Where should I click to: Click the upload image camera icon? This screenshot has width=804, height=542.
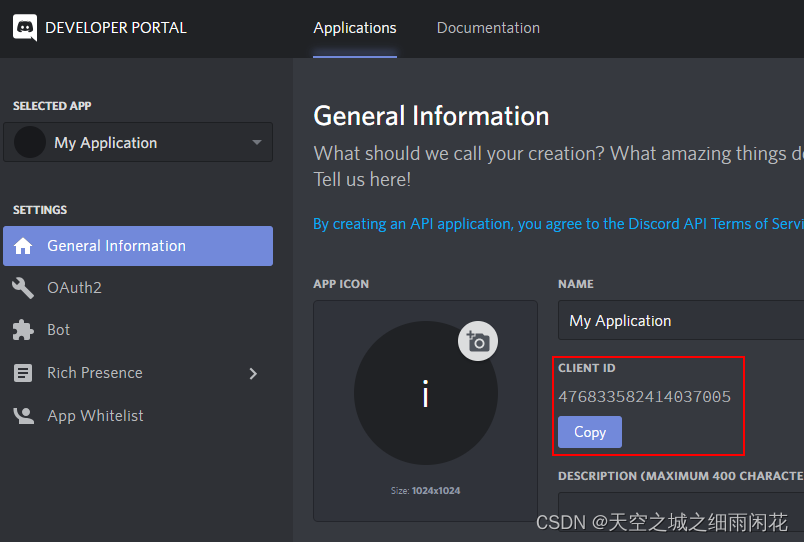[x=478, y=341]
